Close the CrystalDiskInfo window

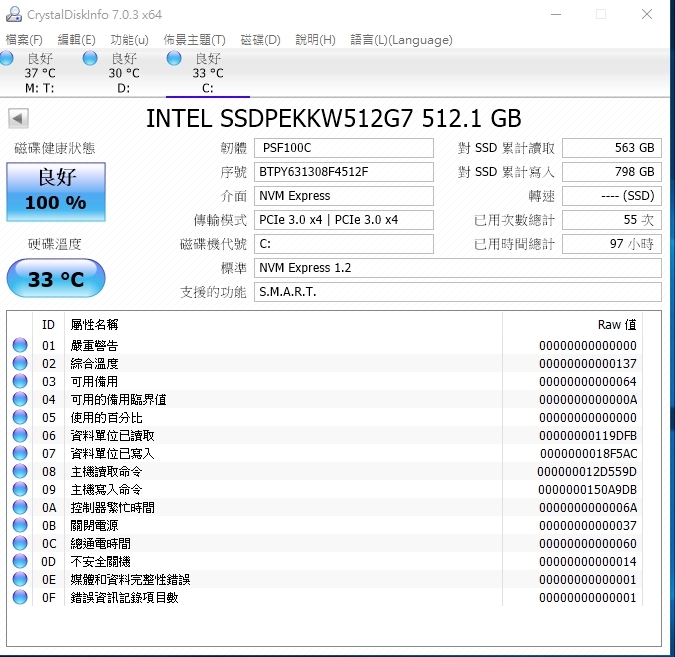pyautogui.click(x=647, y=14)
